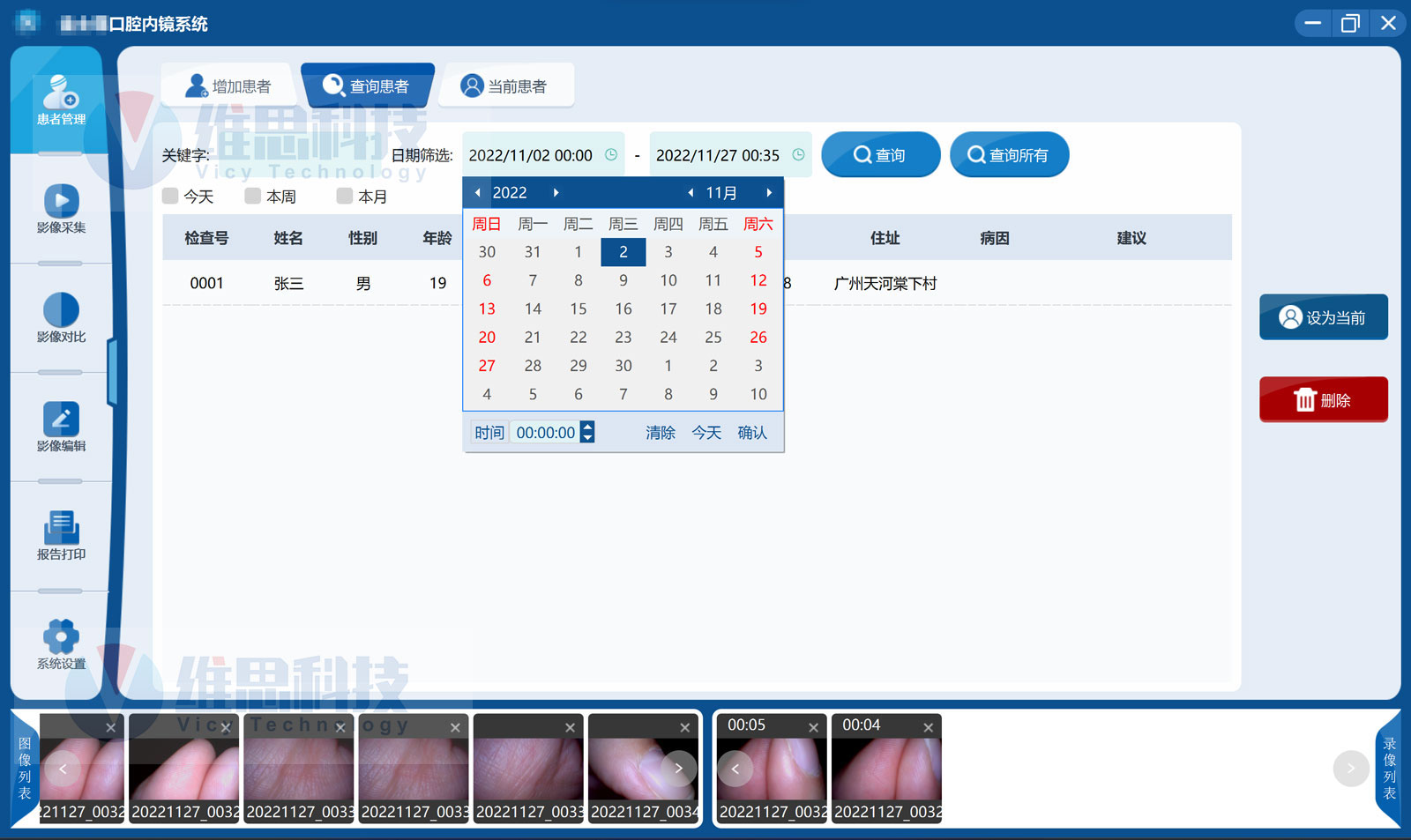Expand the 录像列表 video list panel
The image size is (1411, 840).
[x=1389, y=768]
